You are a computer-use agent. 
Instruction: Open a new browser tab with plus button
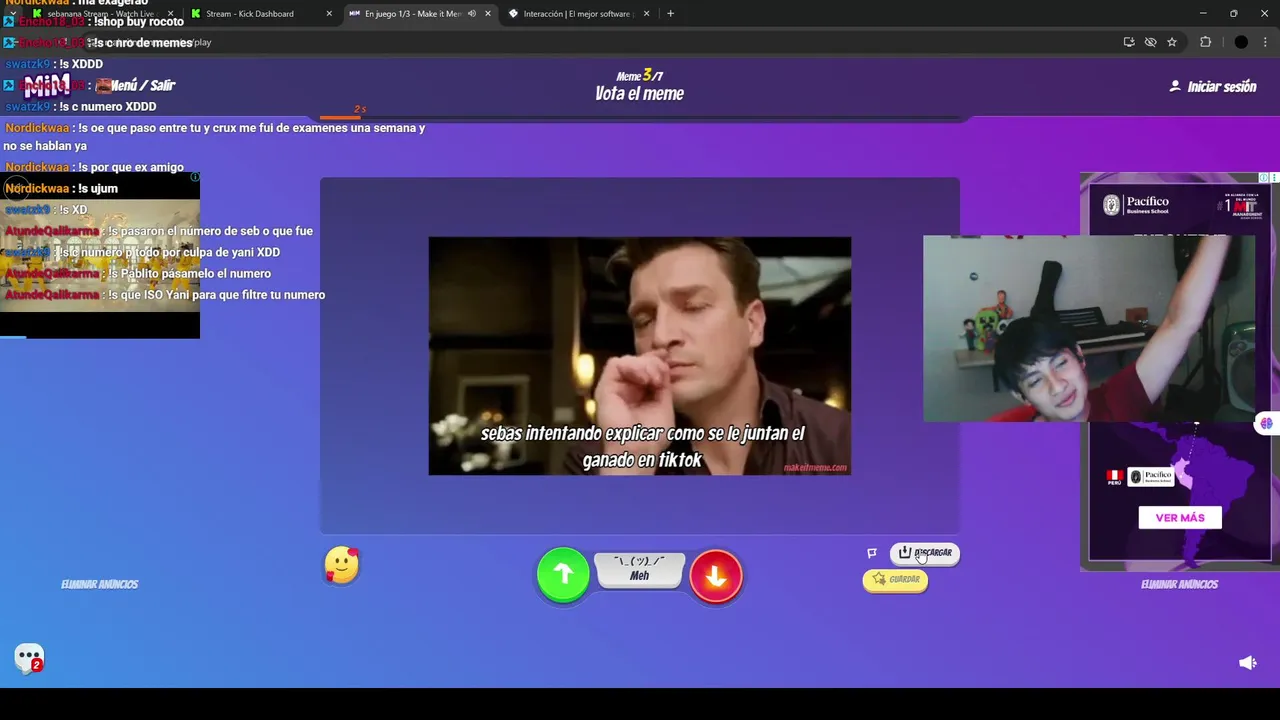670,14
